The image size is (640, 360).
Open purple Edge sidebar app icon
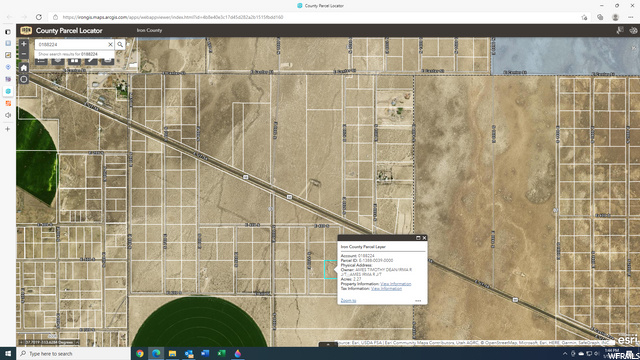8,79
